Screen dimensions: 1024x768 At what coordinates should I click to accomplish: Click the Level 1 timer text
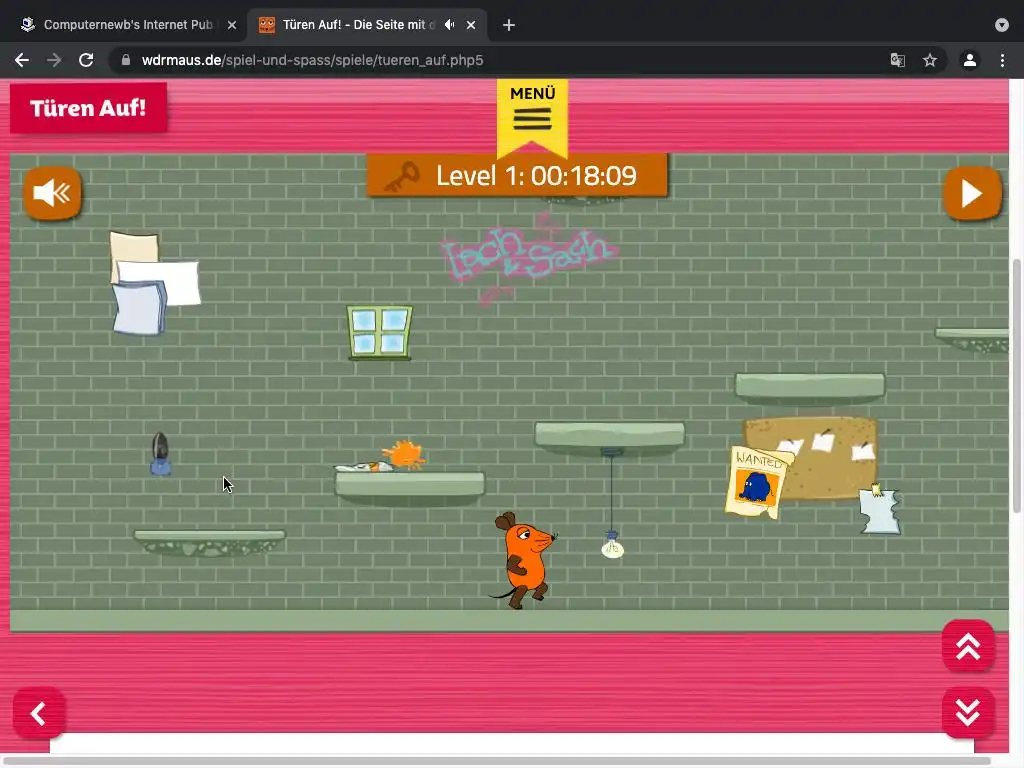[536, 176]
